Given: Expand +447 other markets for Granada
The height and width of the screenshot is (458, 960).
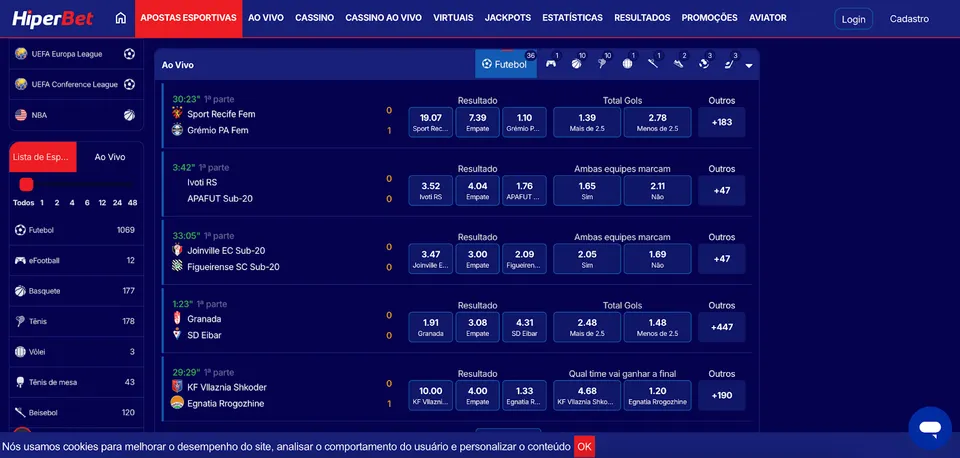Looking at the screenshot, I should [722, 327].
